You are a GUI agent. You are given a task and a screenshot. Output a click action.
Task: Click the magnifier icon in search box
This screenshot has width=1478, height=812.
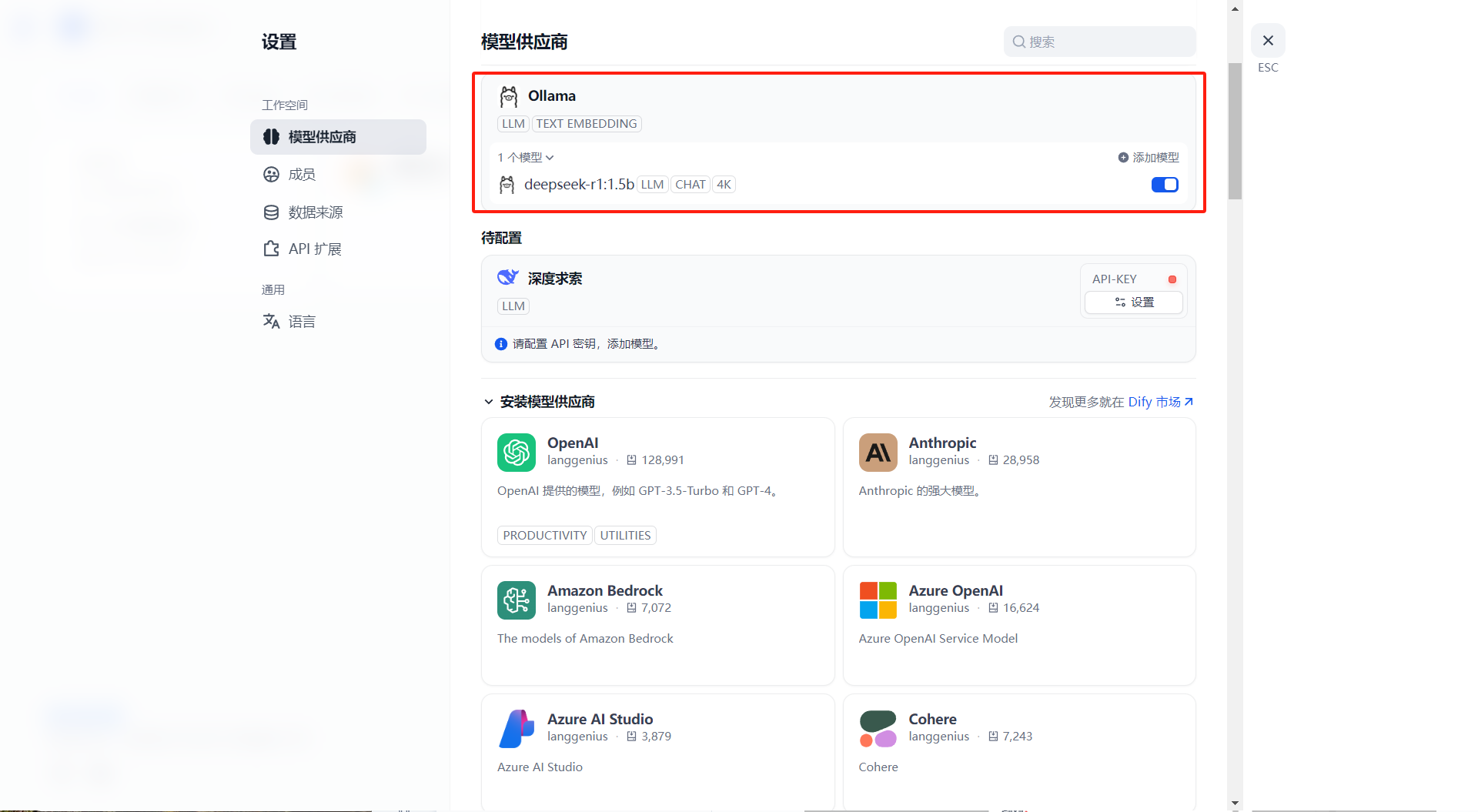[x=1018, y=42]
